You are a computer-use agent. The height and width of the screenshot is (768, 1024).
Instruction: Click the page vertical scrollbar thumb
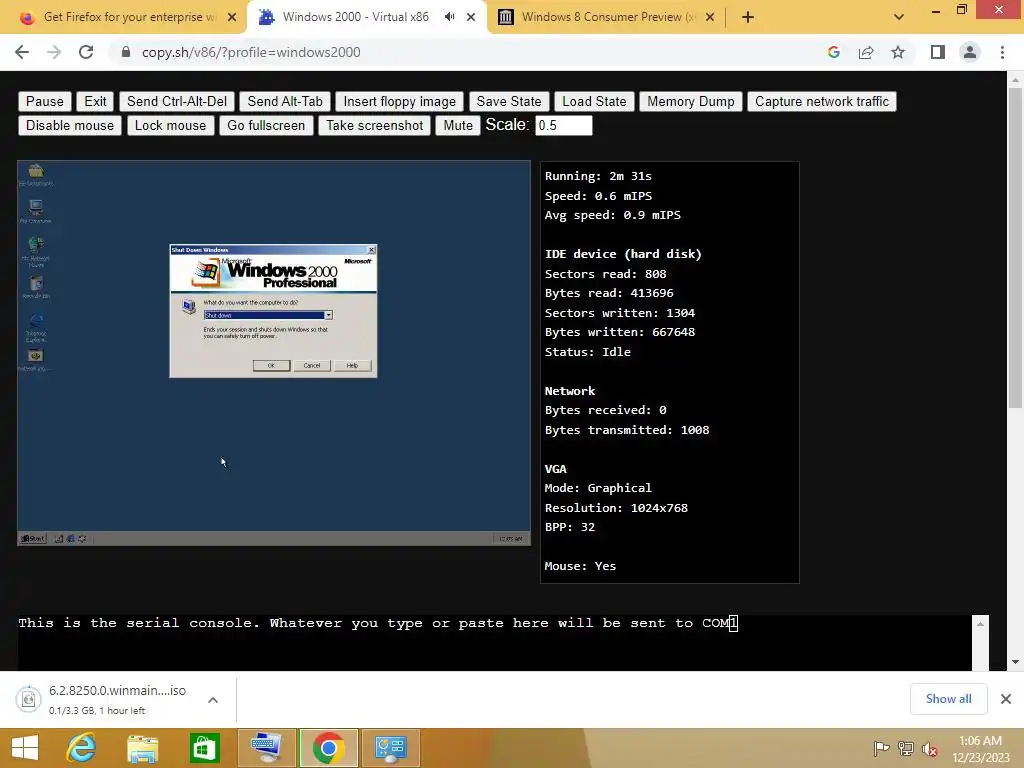[x=1015, y=248]
